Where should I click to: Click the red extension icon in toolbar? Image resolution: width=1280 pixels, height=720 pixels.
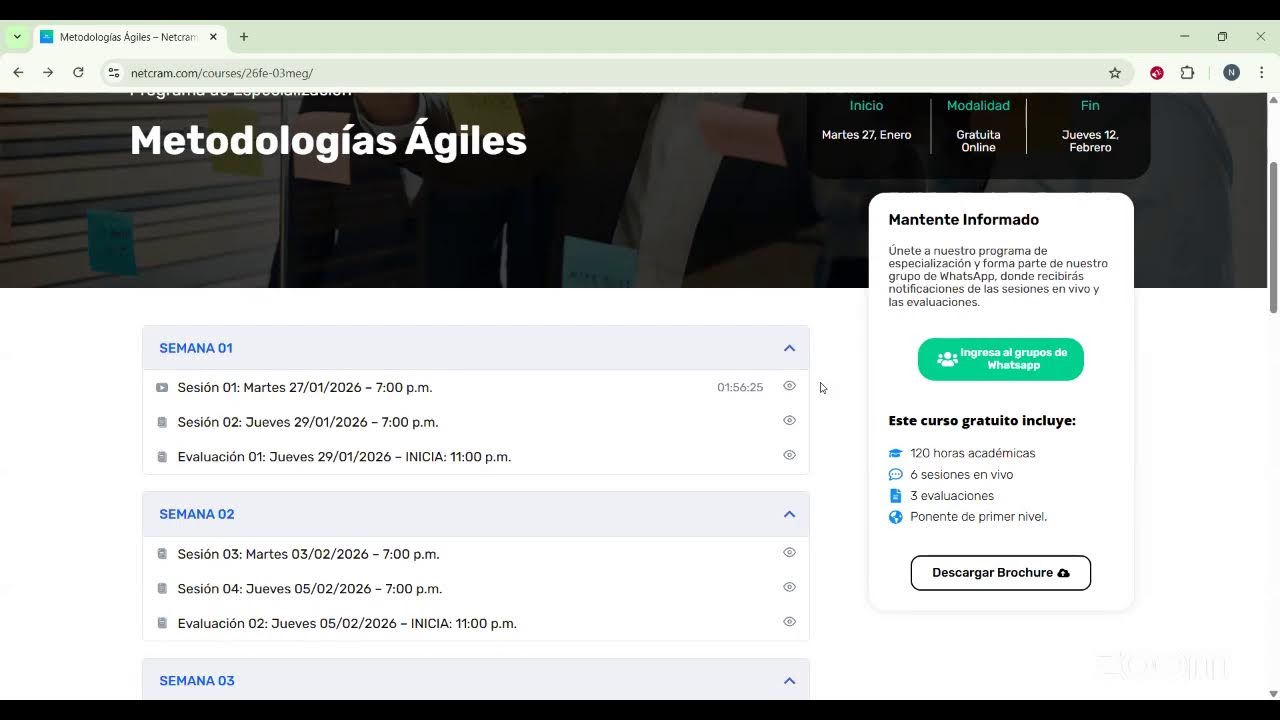pos(1157,73)
